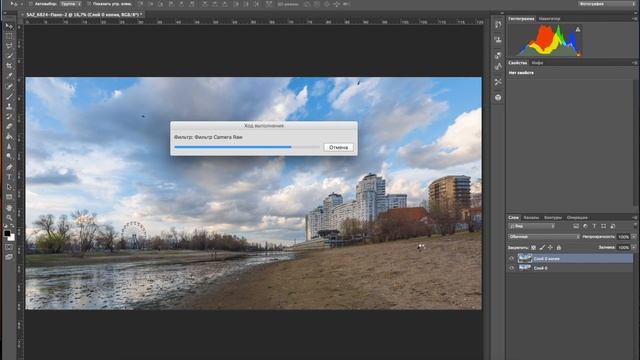Open the Группа auto-select dropdown
Viewport: 640px width, 360px height.
70,4
